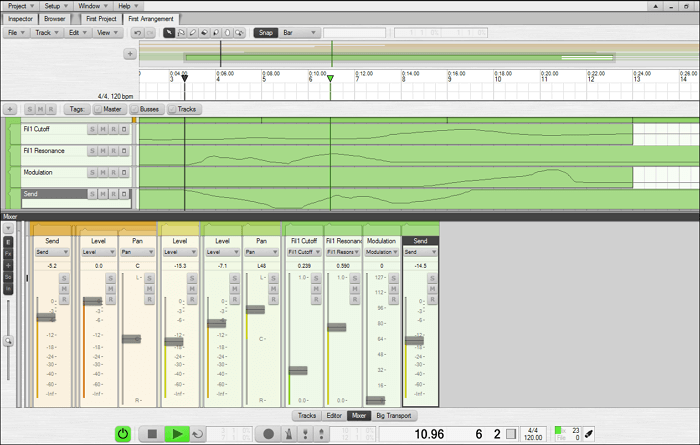The height and width of the screenshot is (445, 700).
Task: Click the green power button in transport bar
Action: [x=123, y=434]
